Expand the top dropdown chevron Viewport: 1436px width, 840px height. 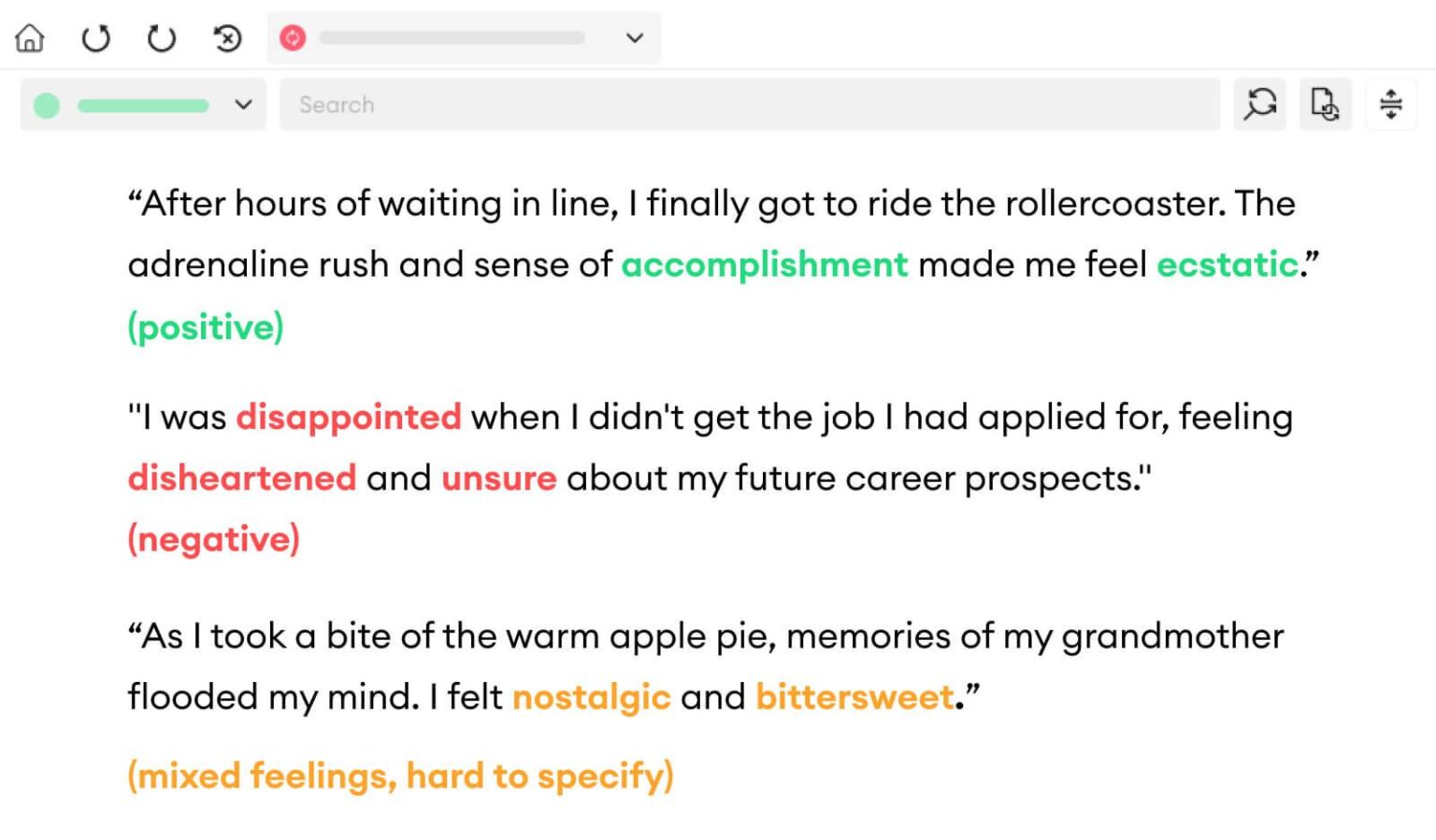[635, 38]
